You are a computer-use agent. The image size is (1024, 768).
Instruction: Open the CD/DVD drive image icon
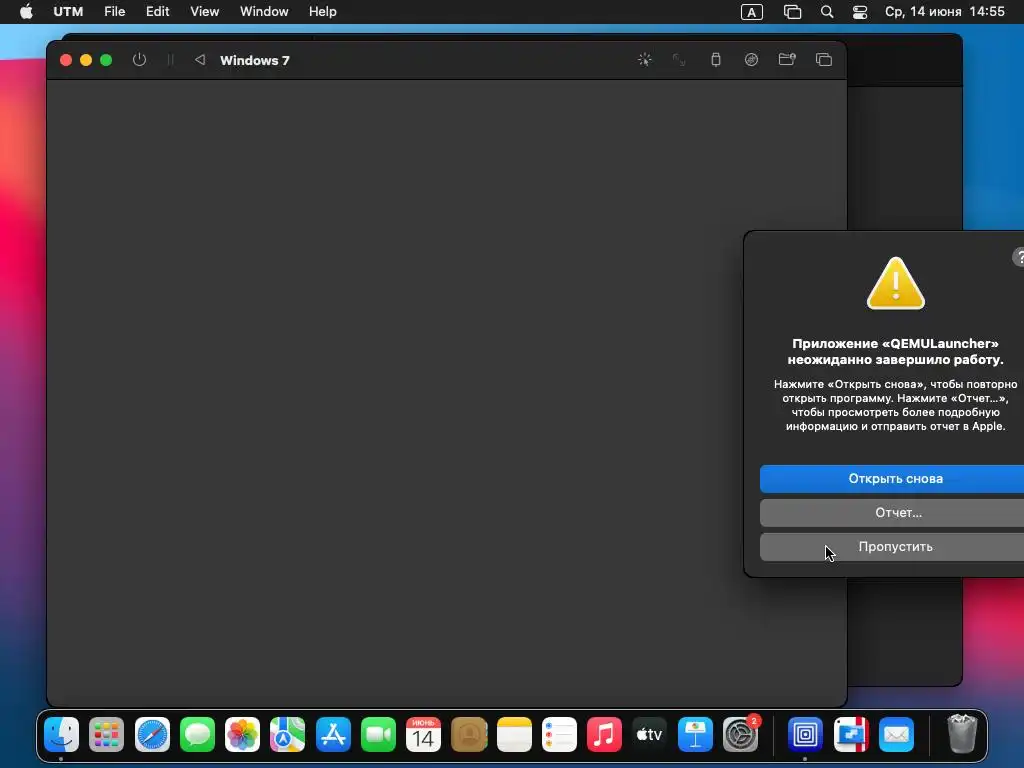[x=752, y=60]
